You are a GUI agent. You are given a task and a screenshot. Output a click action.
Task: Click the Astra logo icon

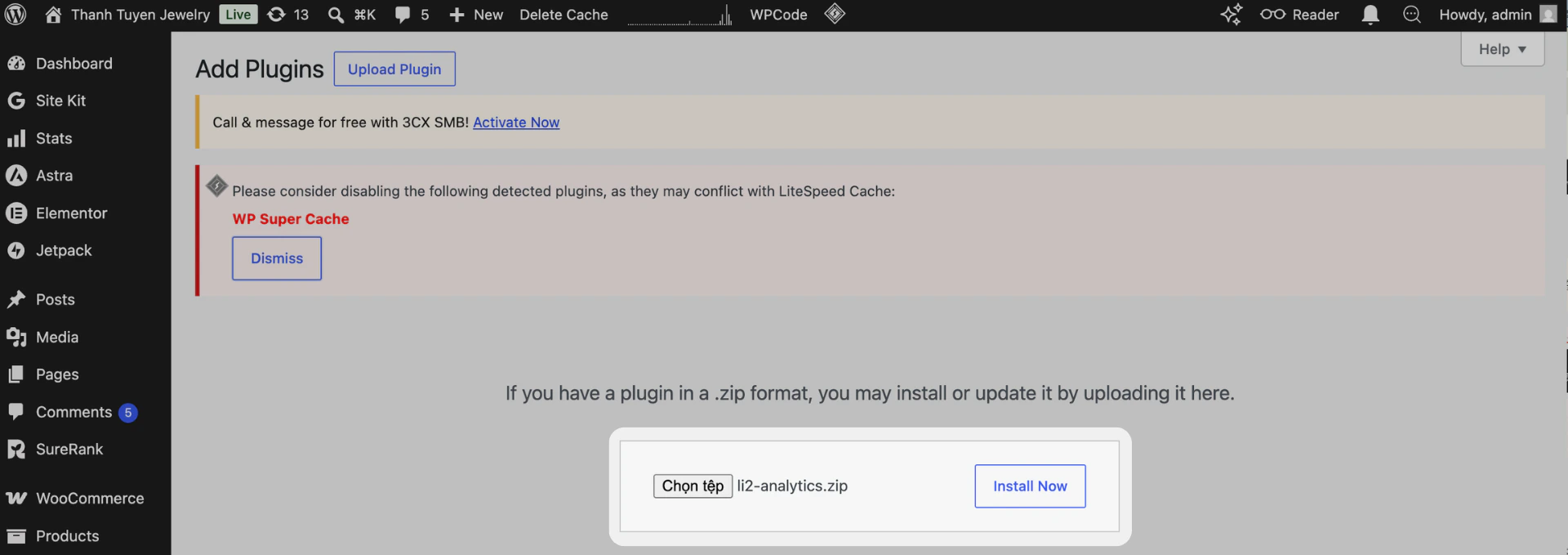point(16,176)
